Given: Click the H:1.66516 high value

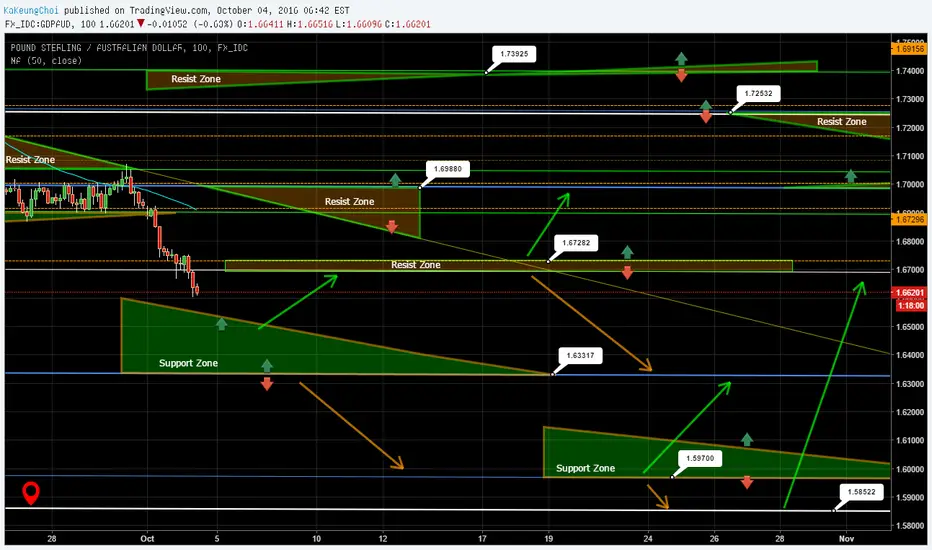Looking at the screenshot, I should click(x=309, y=24).
